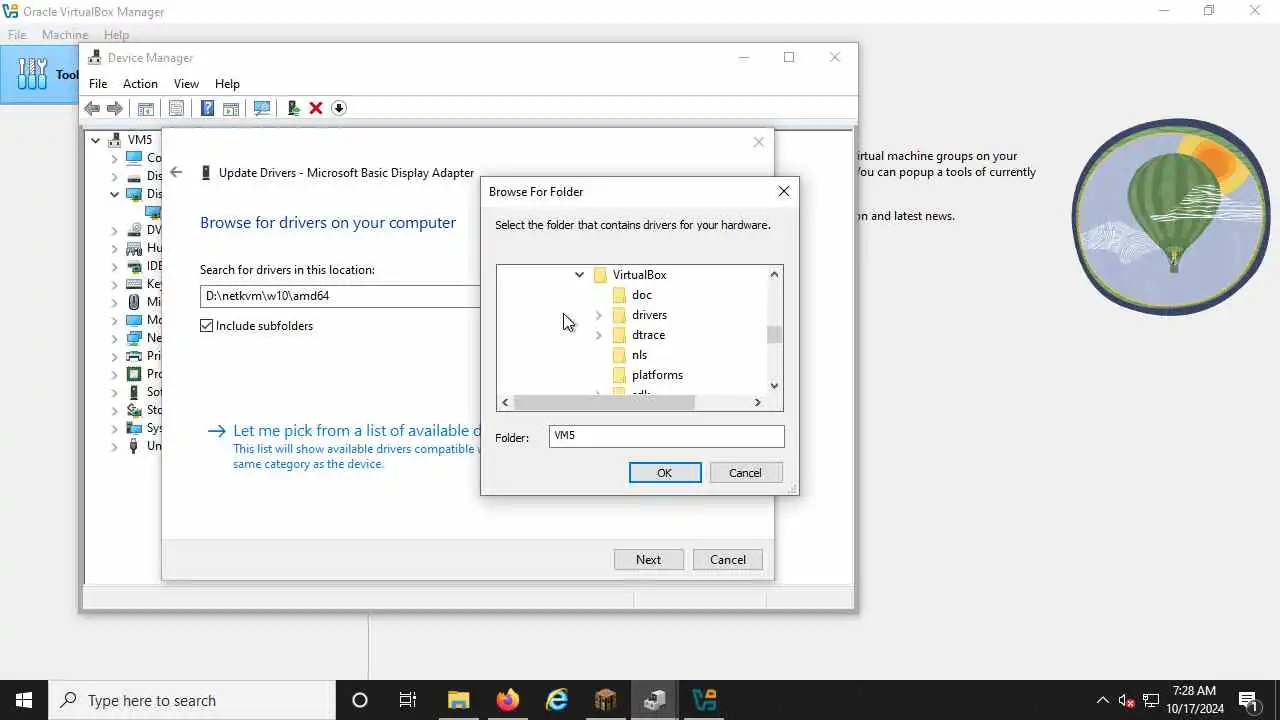This screenshot has height=720, width=1280.
Task: Expand the dtrace folder node
Action: coord(599,335)
